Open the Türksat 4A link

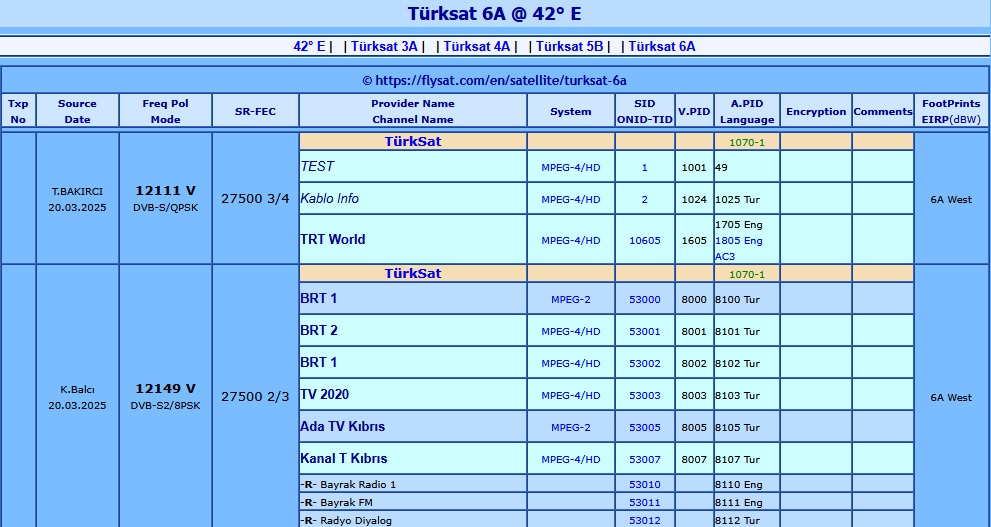click(477, 46)
